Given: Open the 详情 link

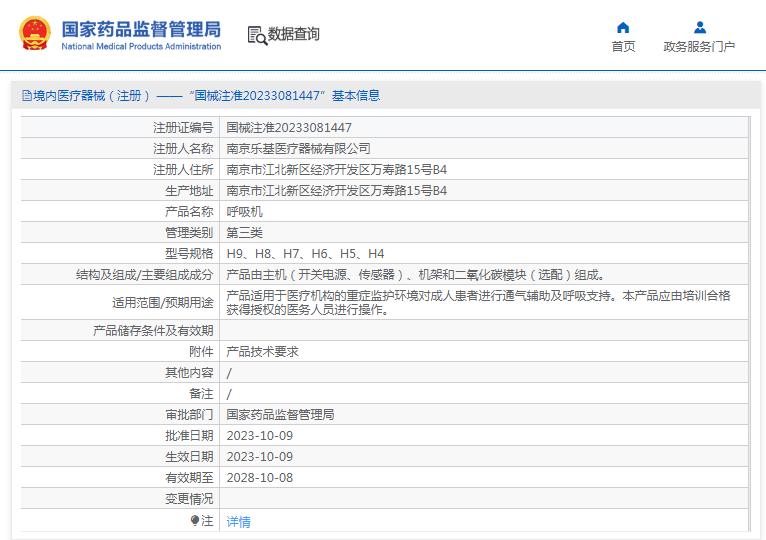Looking at the screenshot, I should [x=238, y=521].
